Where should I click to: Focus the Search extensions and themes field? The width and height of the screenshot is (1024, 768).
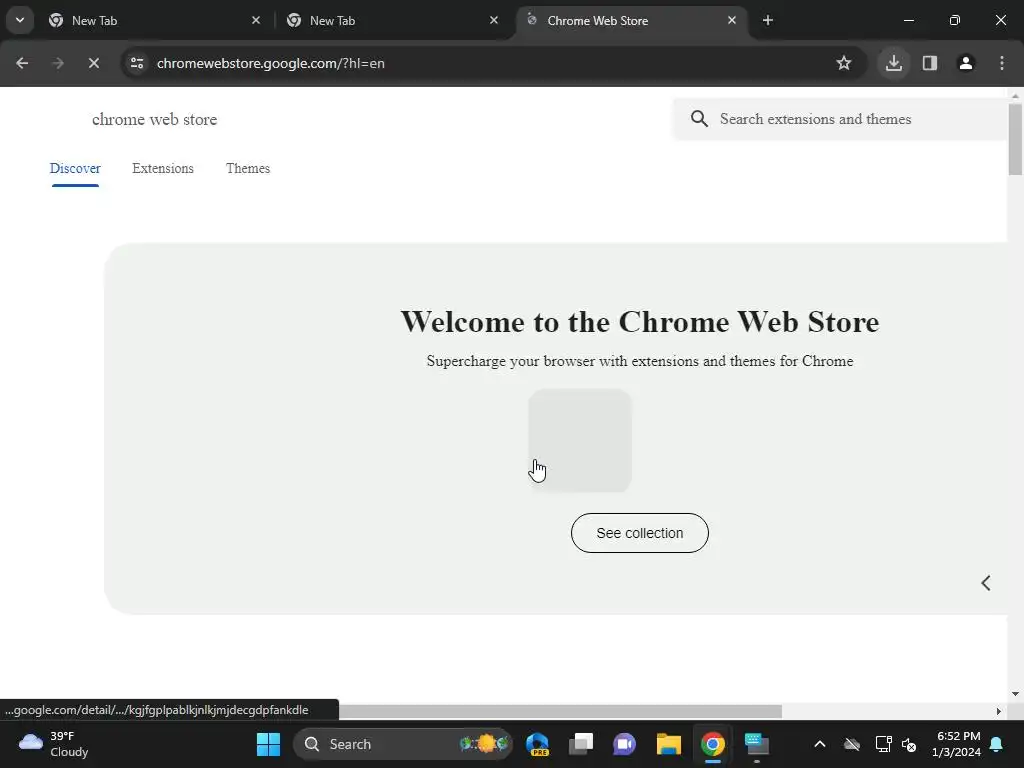coord(839,119)
